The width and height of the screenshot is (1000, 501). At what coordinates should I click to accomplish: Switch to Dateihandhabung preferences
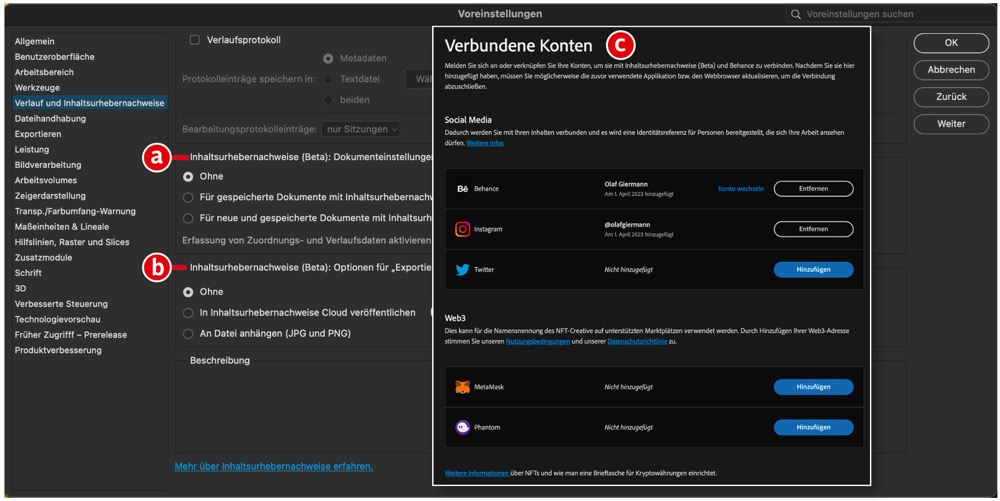(50, 118)
